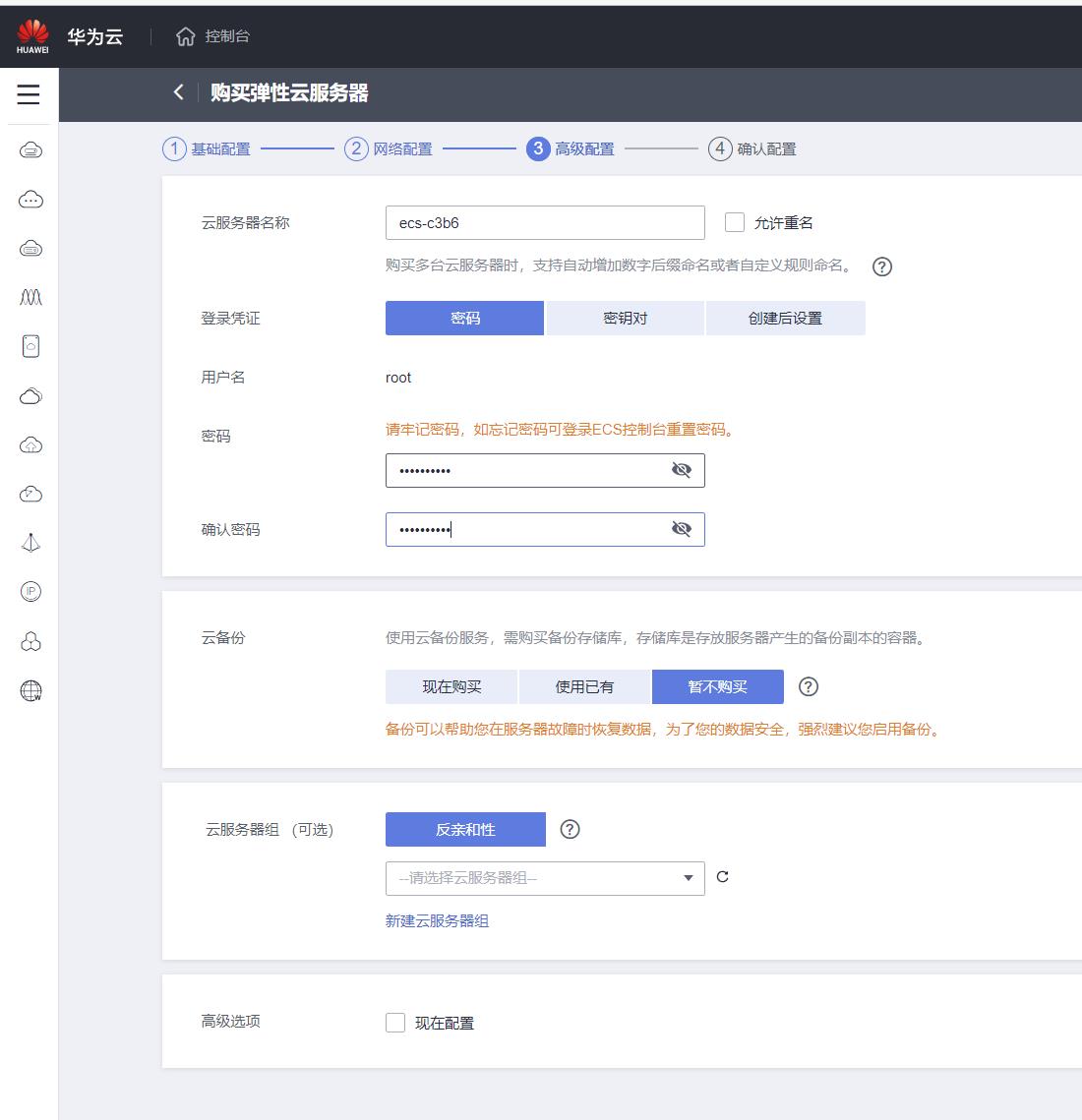1082x1120 pixels.
Task: Show password via eye icon in 密码 field
Action: pos(682,469)
